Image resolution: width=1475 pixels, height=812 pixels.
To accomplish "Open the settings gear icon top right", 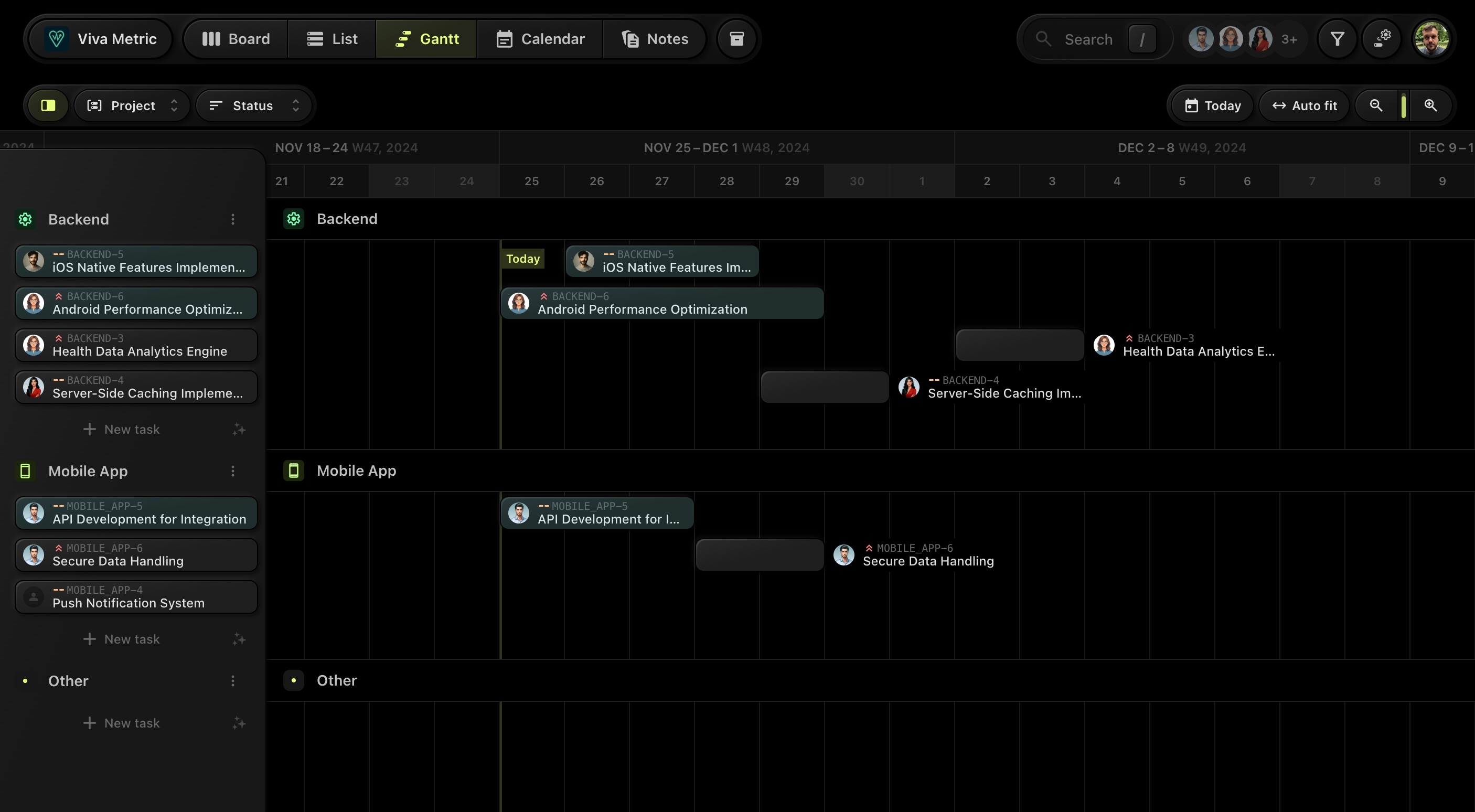I will [1382, 38].
